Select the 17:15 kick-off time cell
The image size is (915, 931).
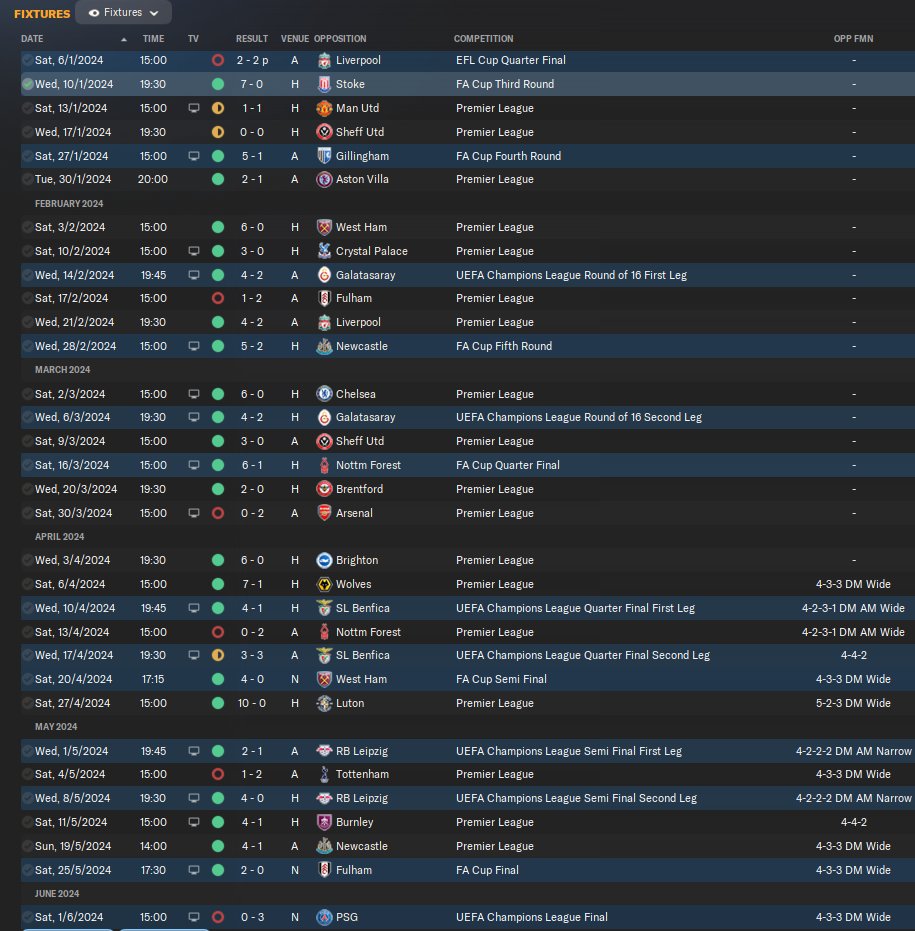point(153,679)
